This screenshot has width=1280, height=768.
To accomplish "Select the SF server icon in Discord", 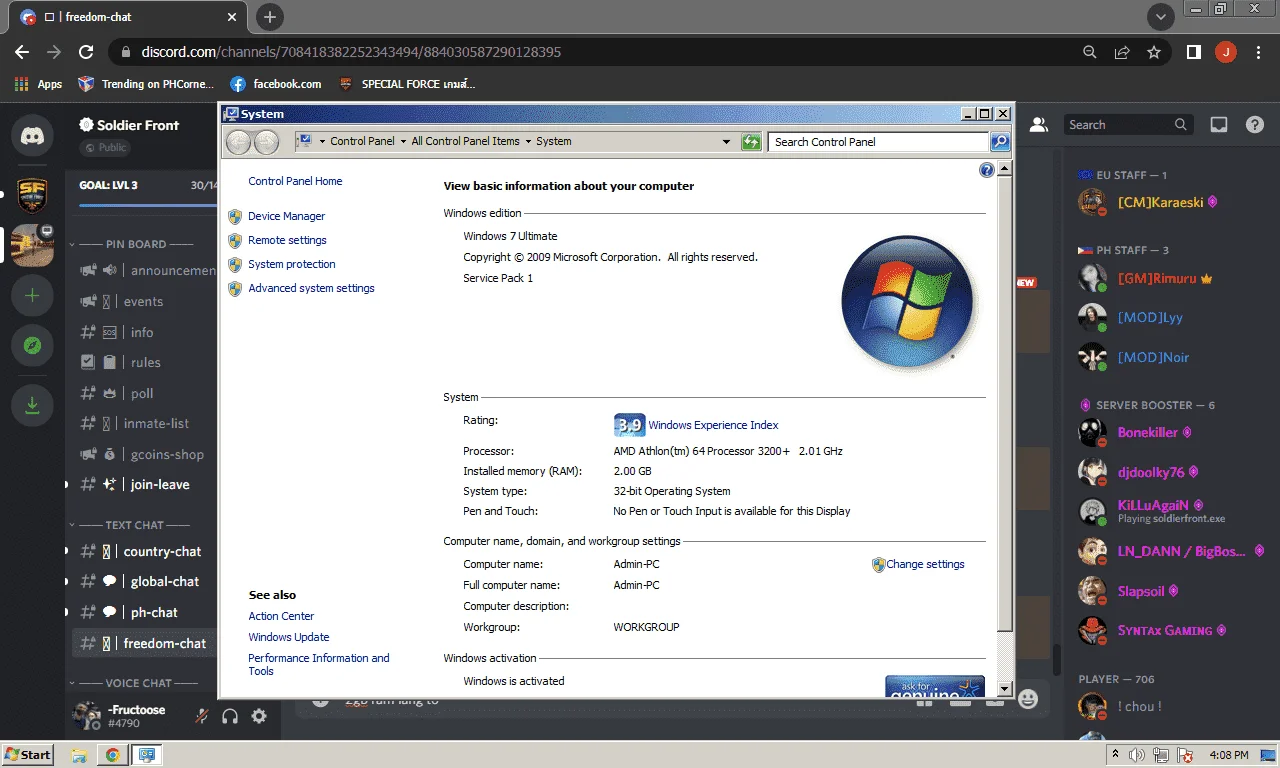I will [x=32, y=194].
